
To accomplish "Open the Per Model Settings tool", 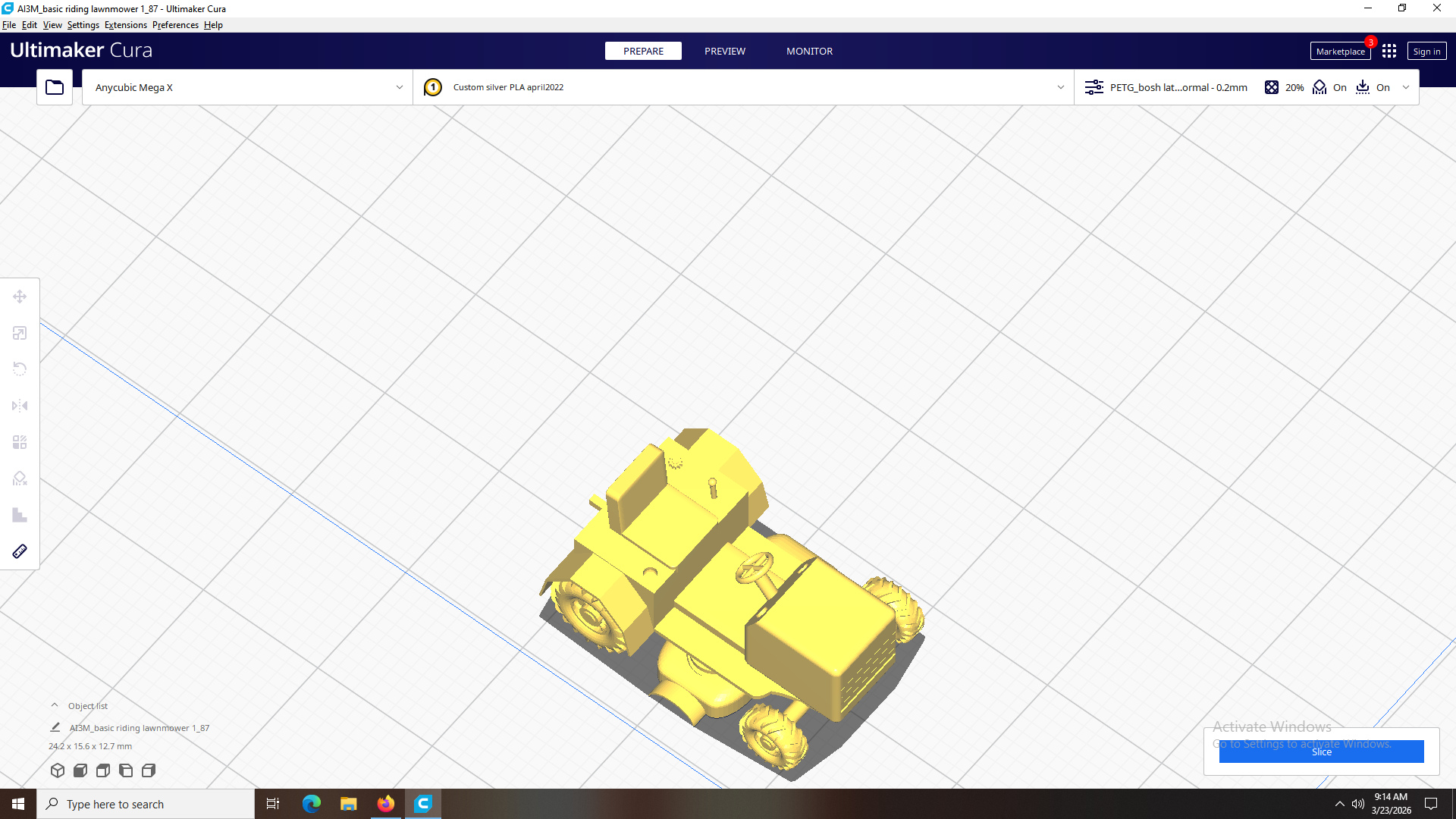I will coord(20,442).
